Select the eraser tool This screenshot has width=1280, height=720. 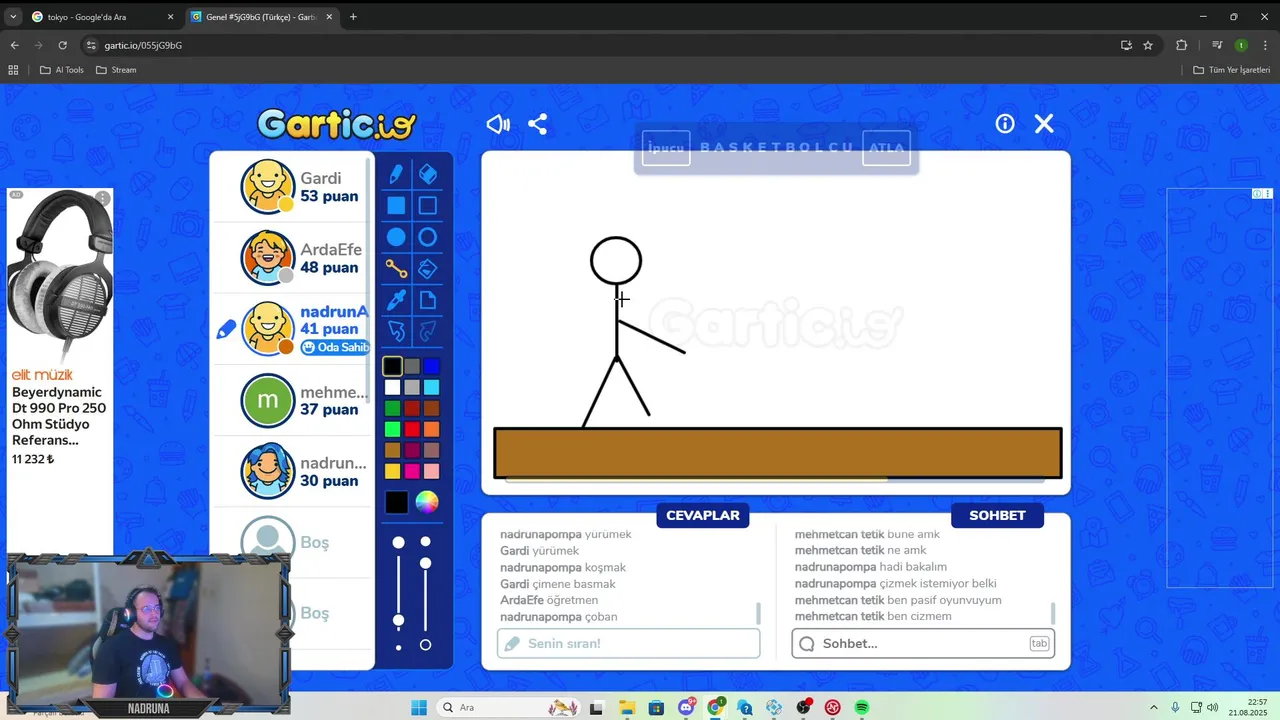428,175
